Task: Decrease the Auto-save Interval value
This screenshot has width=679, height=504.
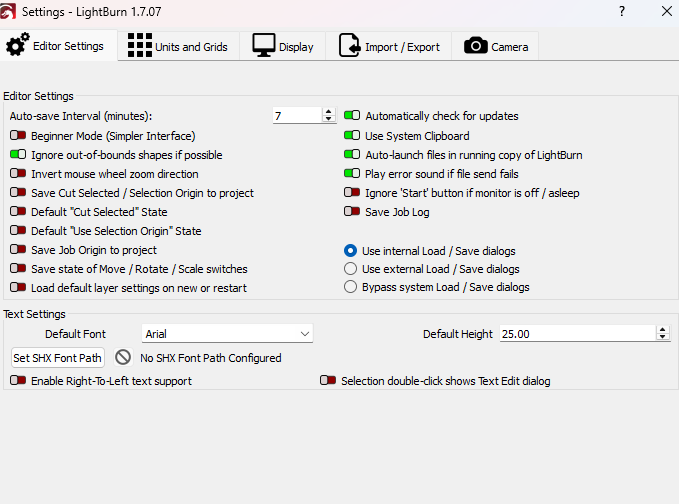Action: [329, 119]
